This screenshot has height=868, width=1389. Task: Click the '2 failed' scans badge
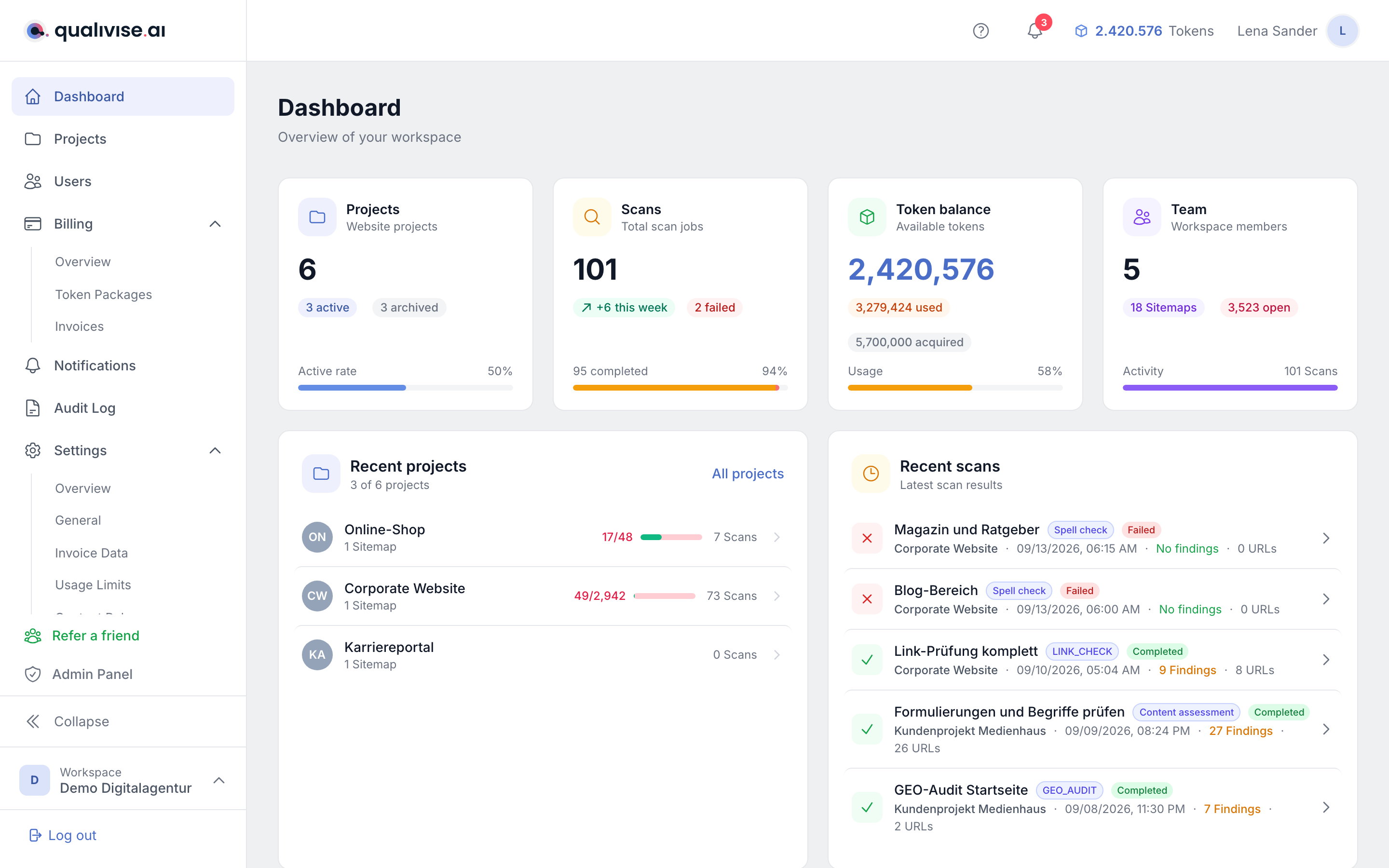coord(715,308)
